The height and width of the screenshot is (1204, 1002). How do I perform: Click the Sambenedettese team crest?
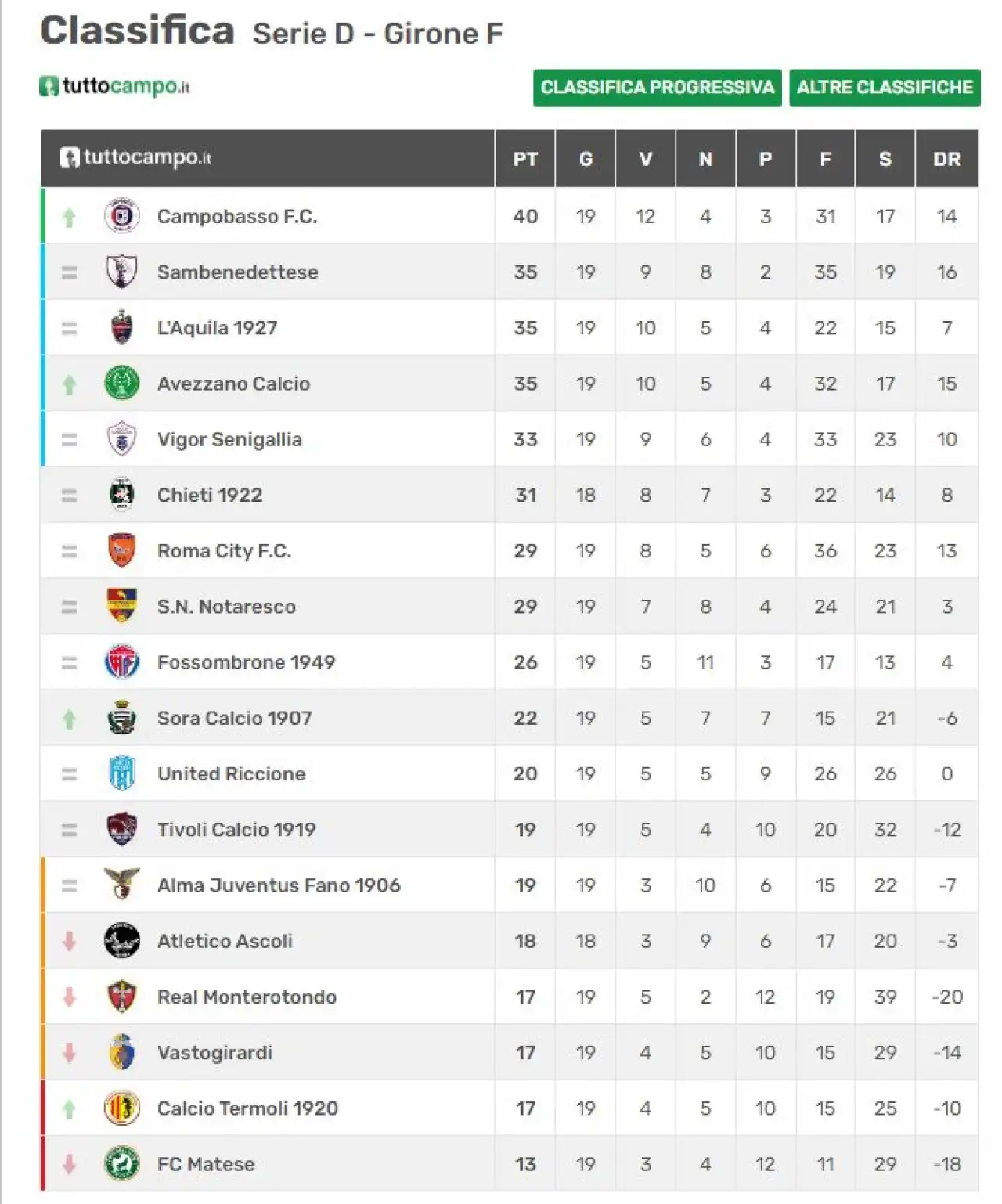point(121,272)
